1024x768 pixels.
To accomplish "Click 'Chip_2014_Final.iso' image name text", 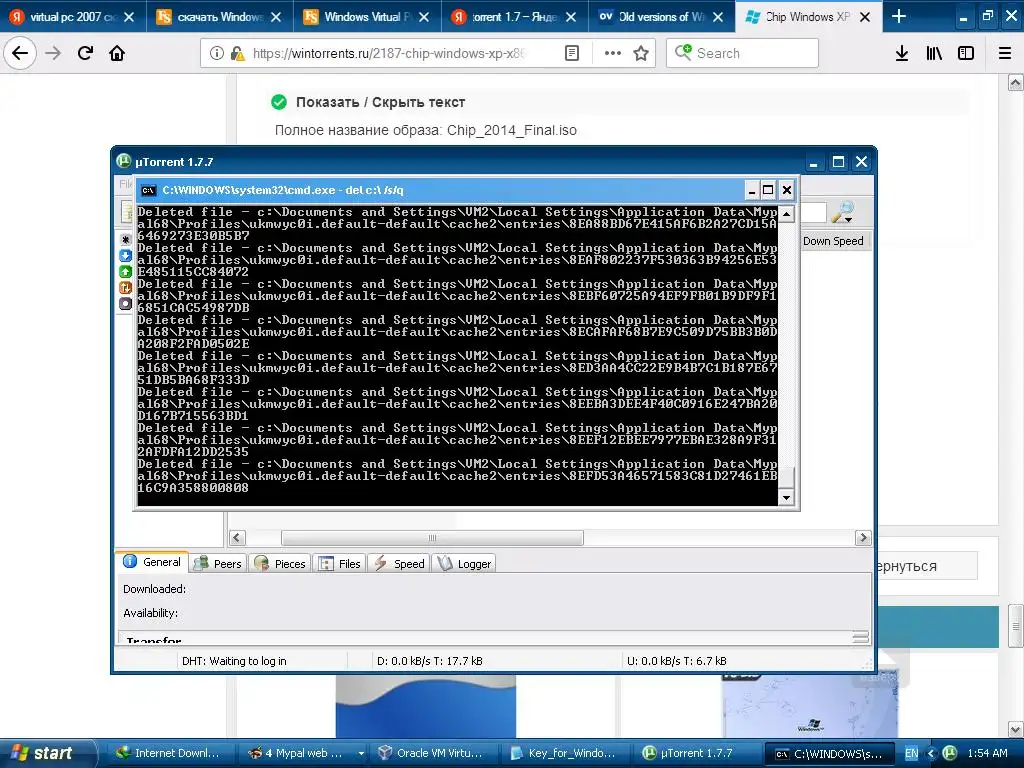I will [511, 130].
